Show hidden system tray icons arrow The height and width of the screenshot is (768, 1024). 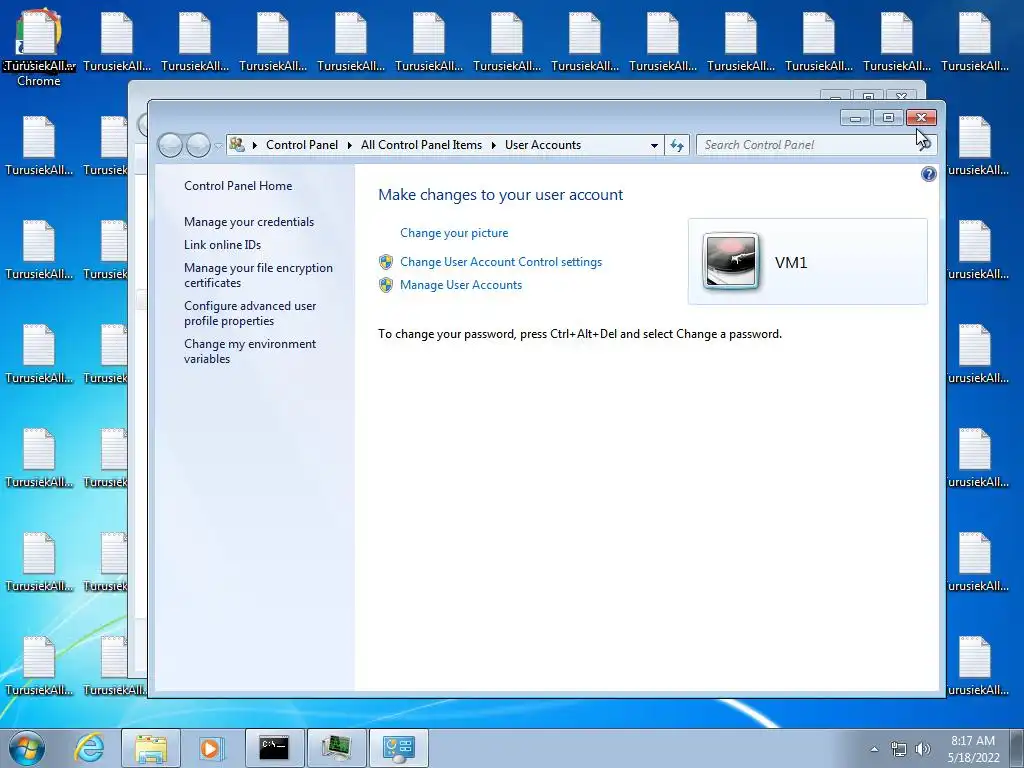pyautogui.click(x=874, y=749)
